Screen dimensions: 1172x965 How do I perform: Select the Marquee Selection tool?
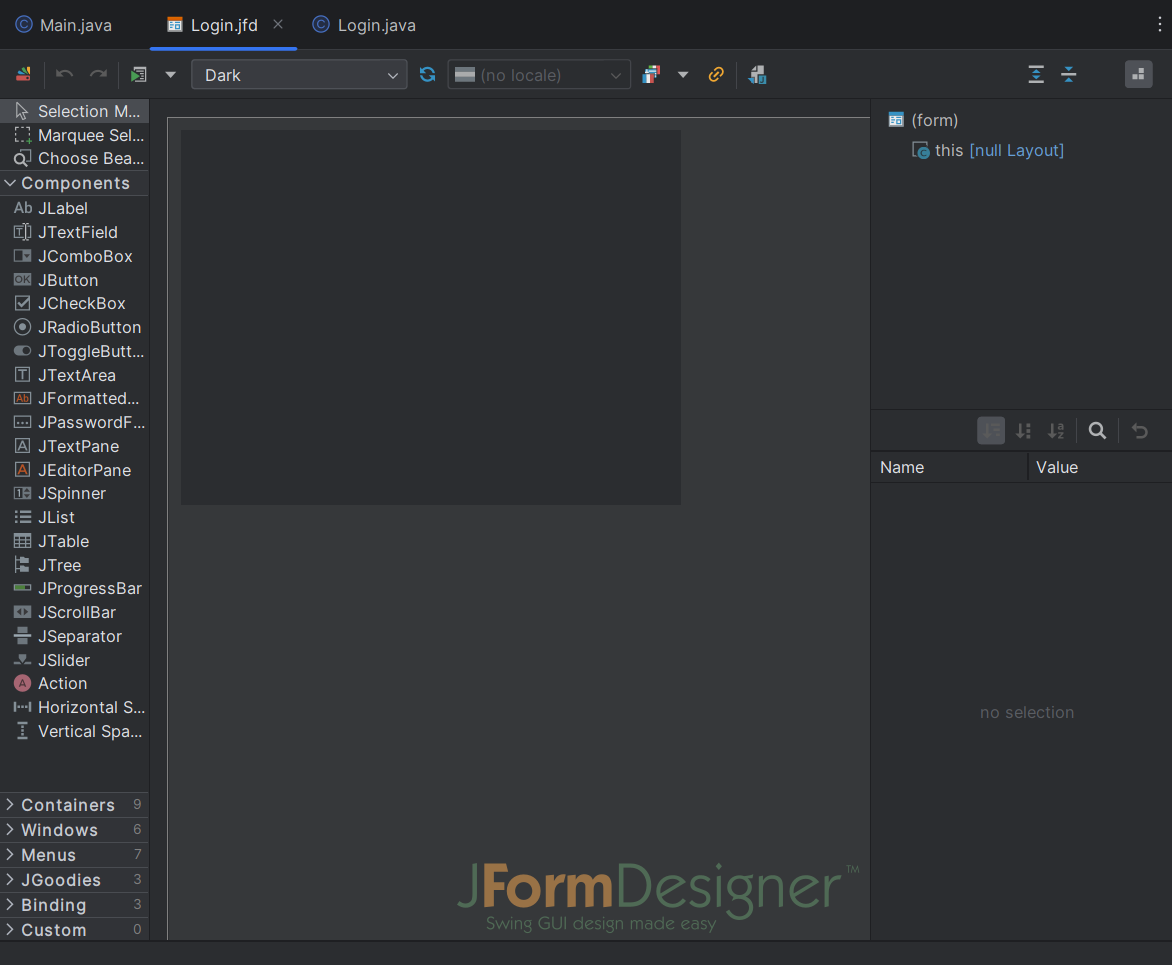[x=75, y=135]
